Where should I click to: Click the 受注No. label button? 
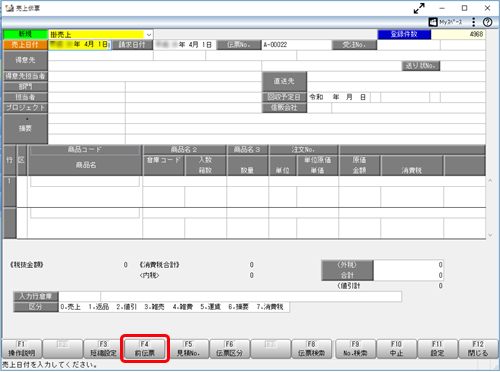(354, 45)
